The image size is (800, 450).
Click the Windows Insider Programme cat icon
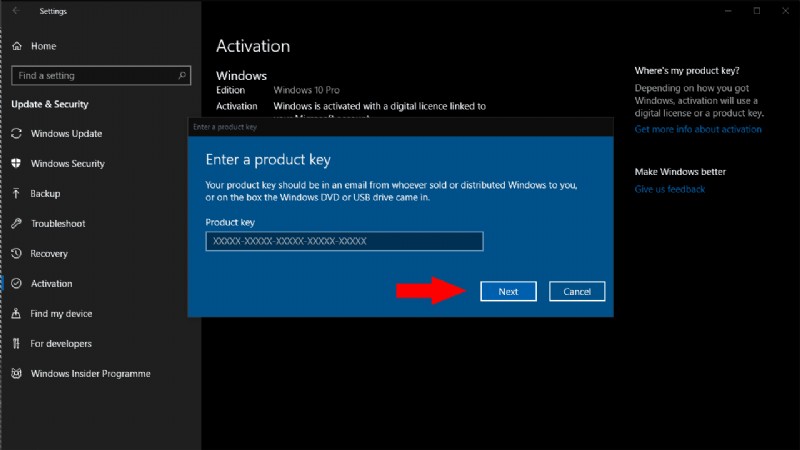pos(16,373)
